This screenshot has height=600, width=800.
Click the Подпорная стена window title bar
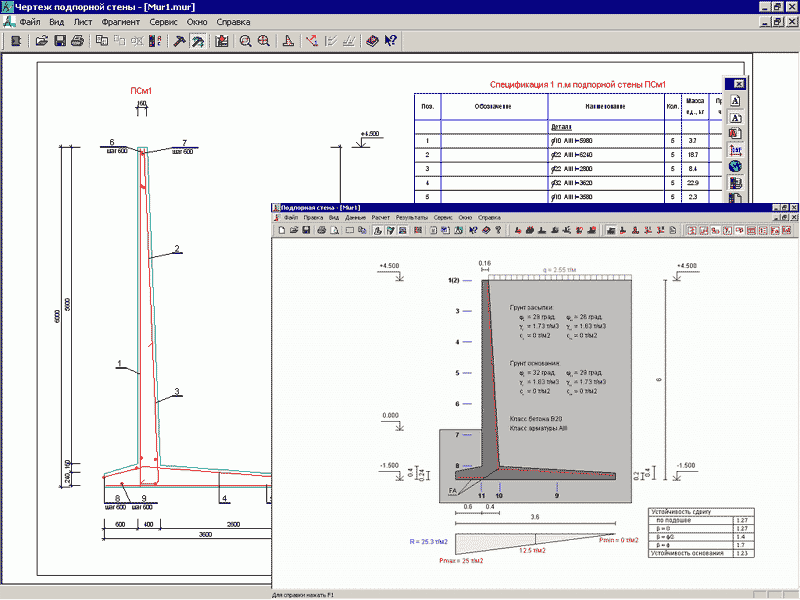point(500,206)
